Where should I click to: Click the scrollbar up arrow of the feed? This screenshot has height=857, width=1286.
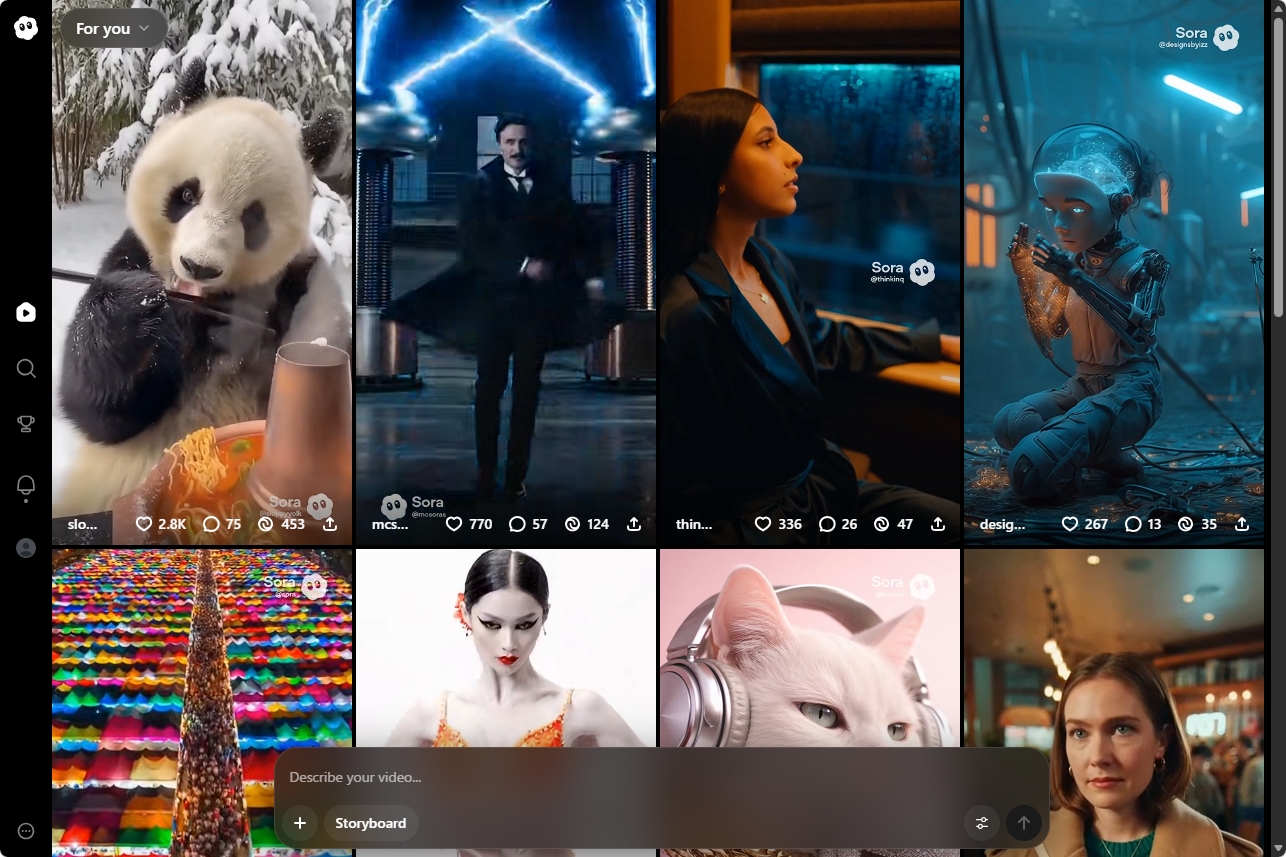click(x=1277, y=9)
